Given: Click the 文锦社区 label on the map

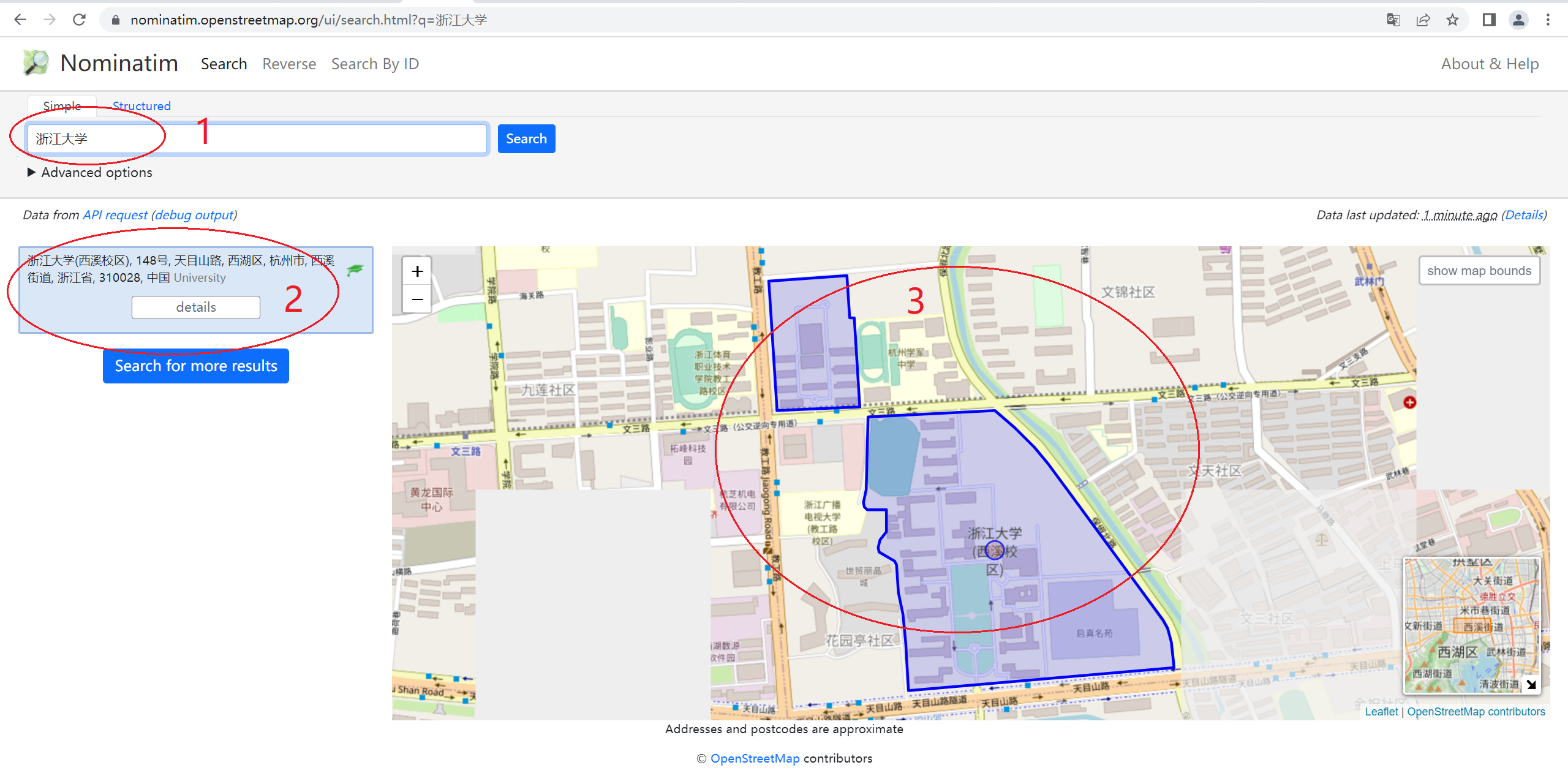Looking at the screenshot, I should click(x=1128, y=292).
